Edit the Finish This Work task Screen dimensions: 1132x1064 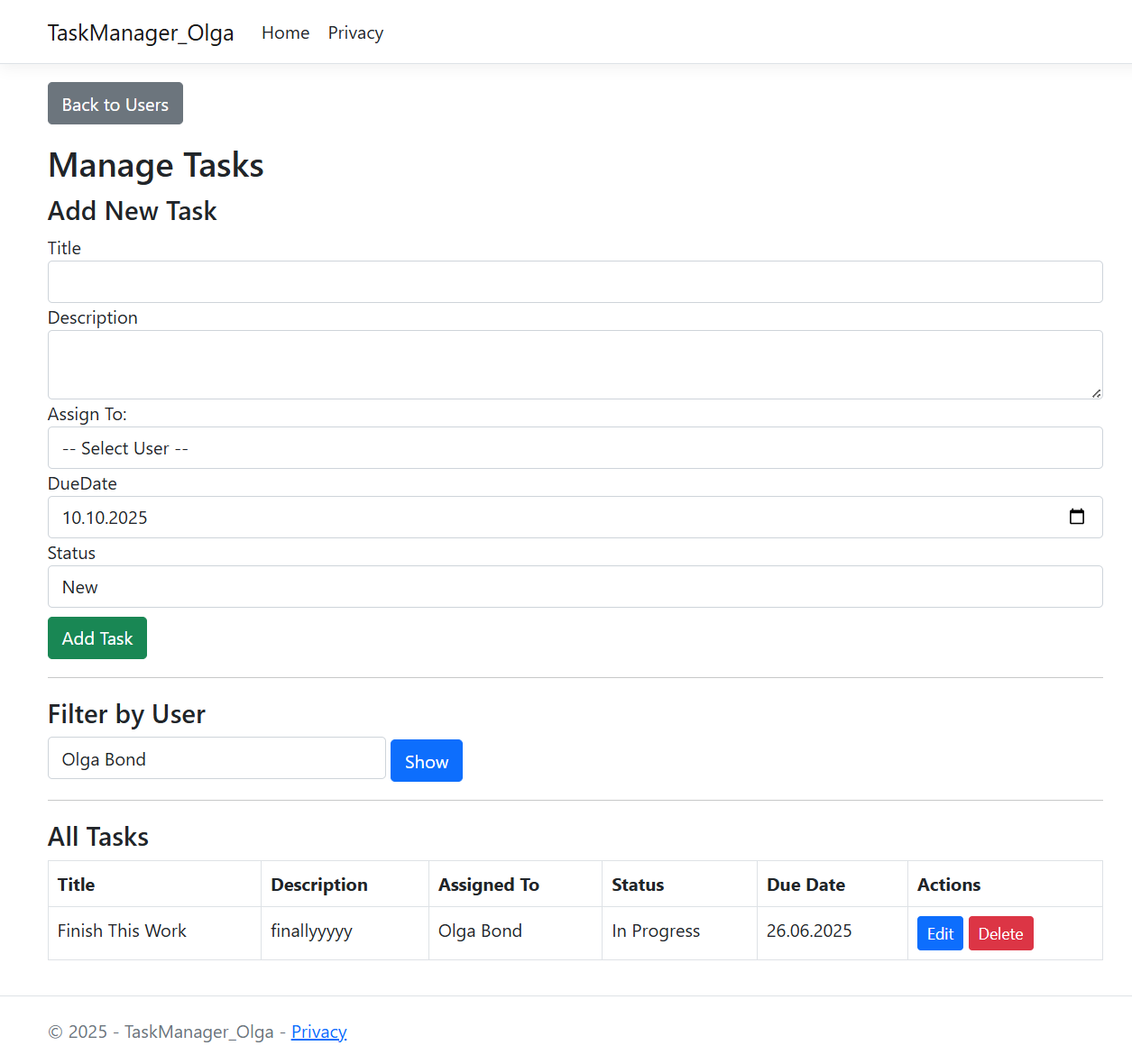pyautogui.click(x=940, y=934)
